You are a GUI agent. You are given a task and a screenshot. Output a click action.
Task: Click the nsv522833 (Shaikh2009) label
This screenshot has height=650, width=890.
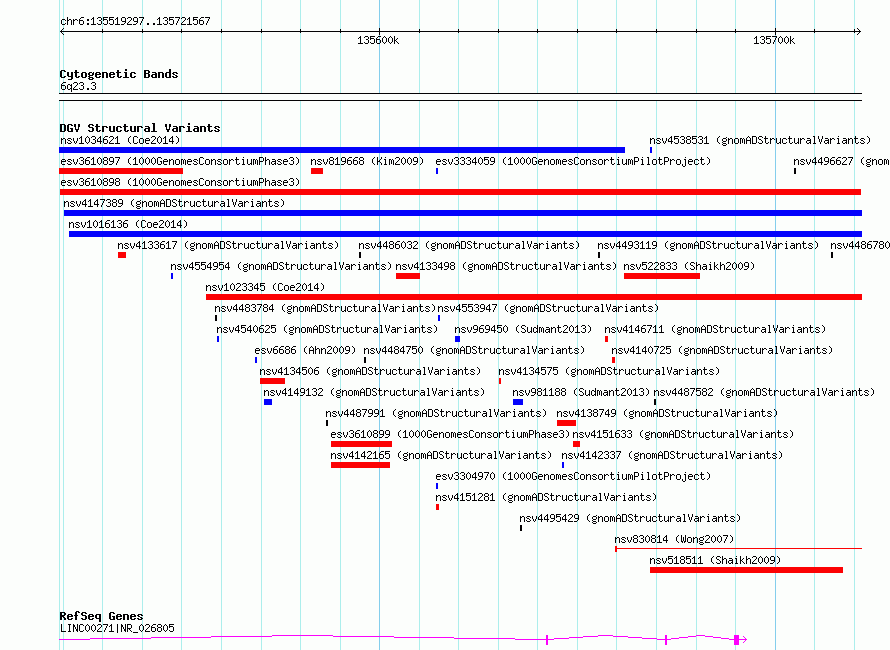[x=689, y=266]
